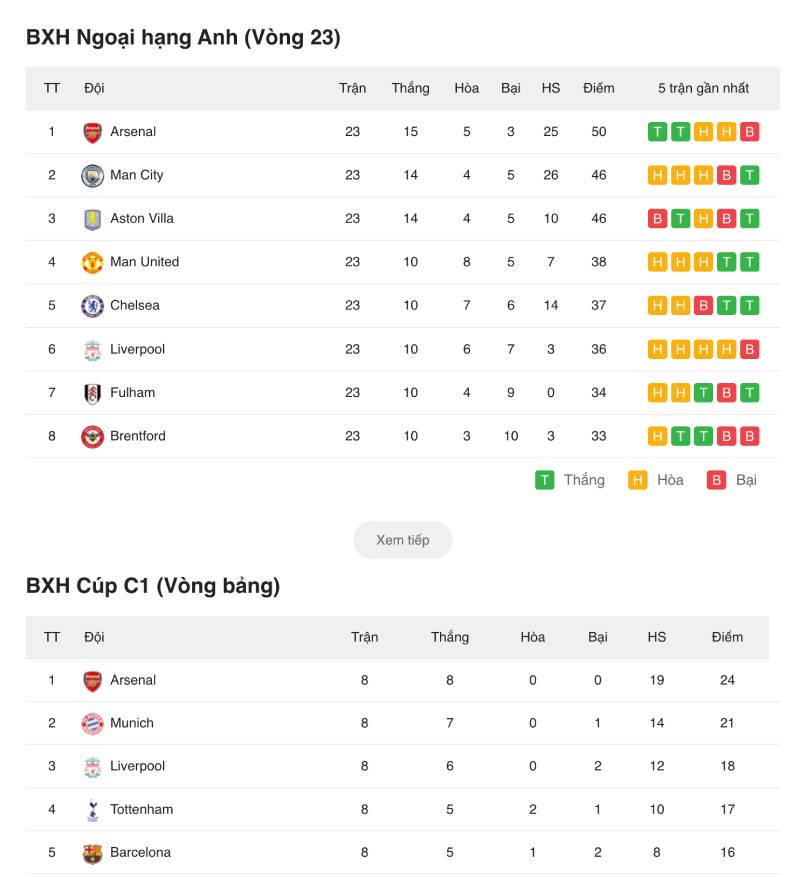The height and width of the screenshot is (877, 800).
Task: Click Arsenal's most recent red B result badge
Action: coord(750,132)
